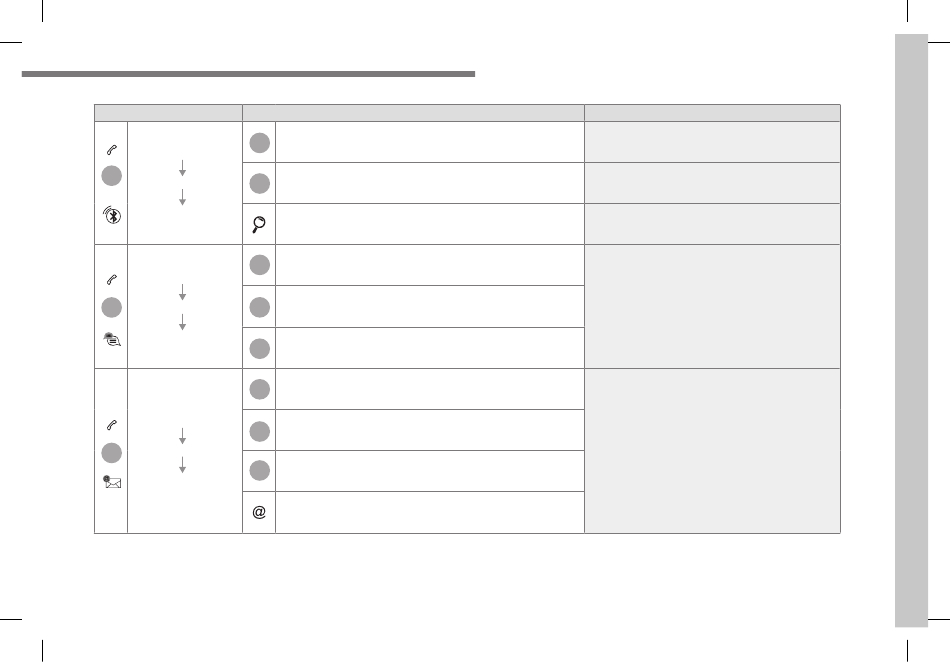This screenshot has height=662, width=950.
Task: Click the phone handset above the envelope icon
Action: tap(111, 425)
